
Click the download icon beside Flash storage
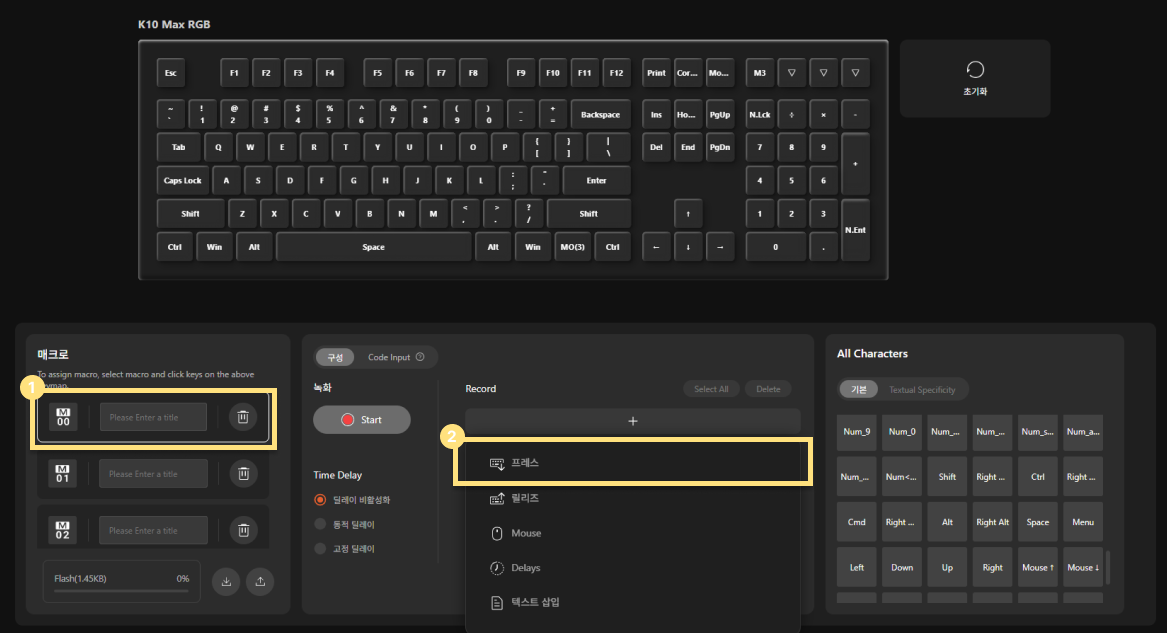click(x=226, y=582)
